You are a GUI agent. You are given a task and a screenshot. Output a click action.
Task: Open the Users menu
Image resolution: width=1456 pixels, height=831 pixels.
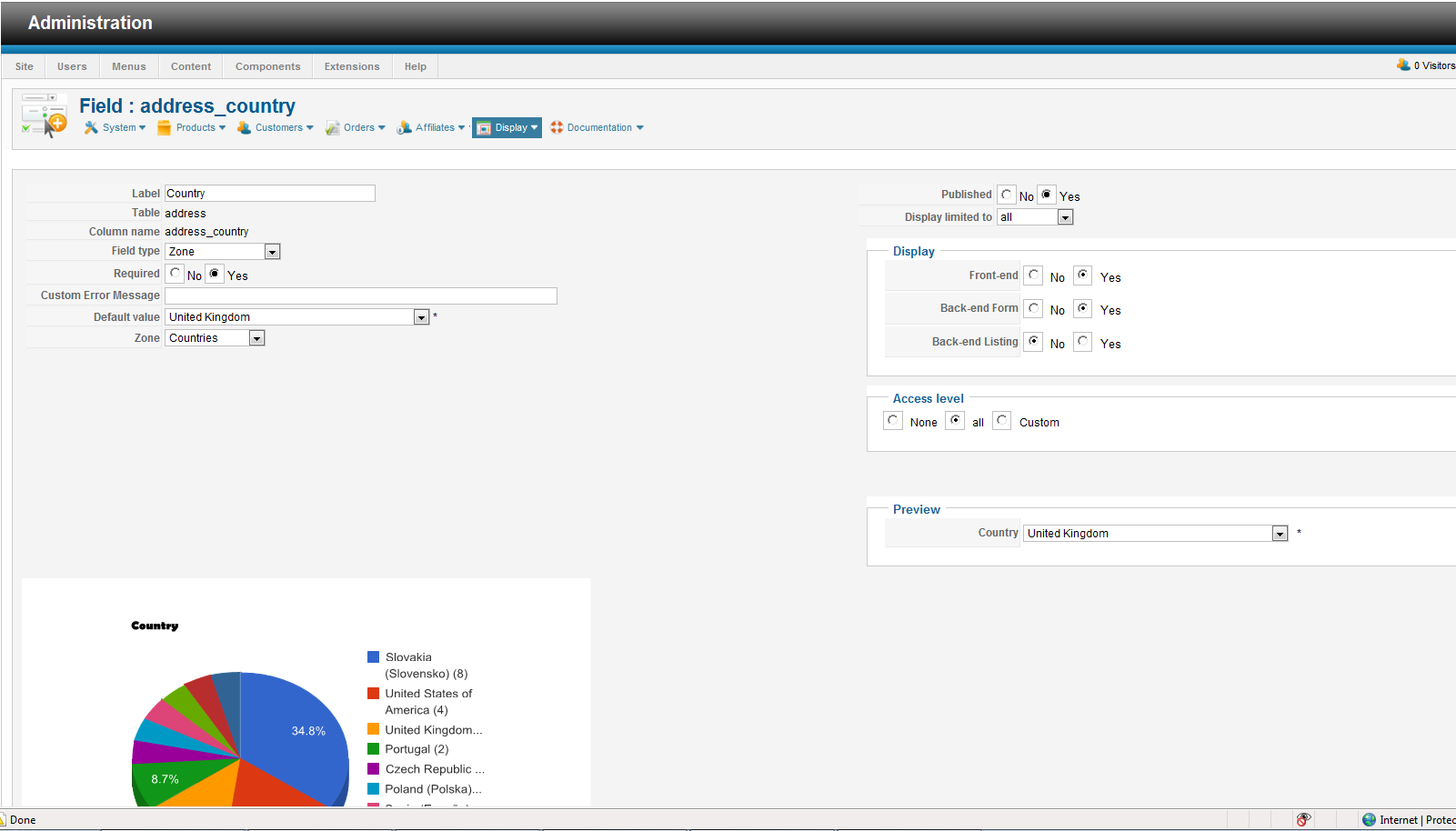click(72, 66)
